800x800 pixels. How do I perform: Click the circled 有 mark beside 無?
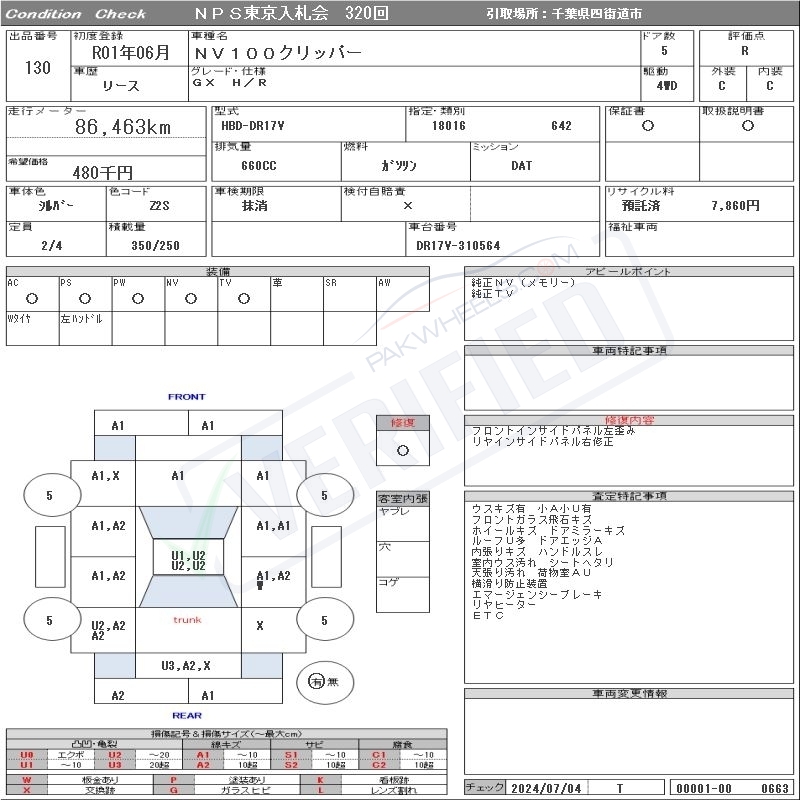click(x=316, y=681)
